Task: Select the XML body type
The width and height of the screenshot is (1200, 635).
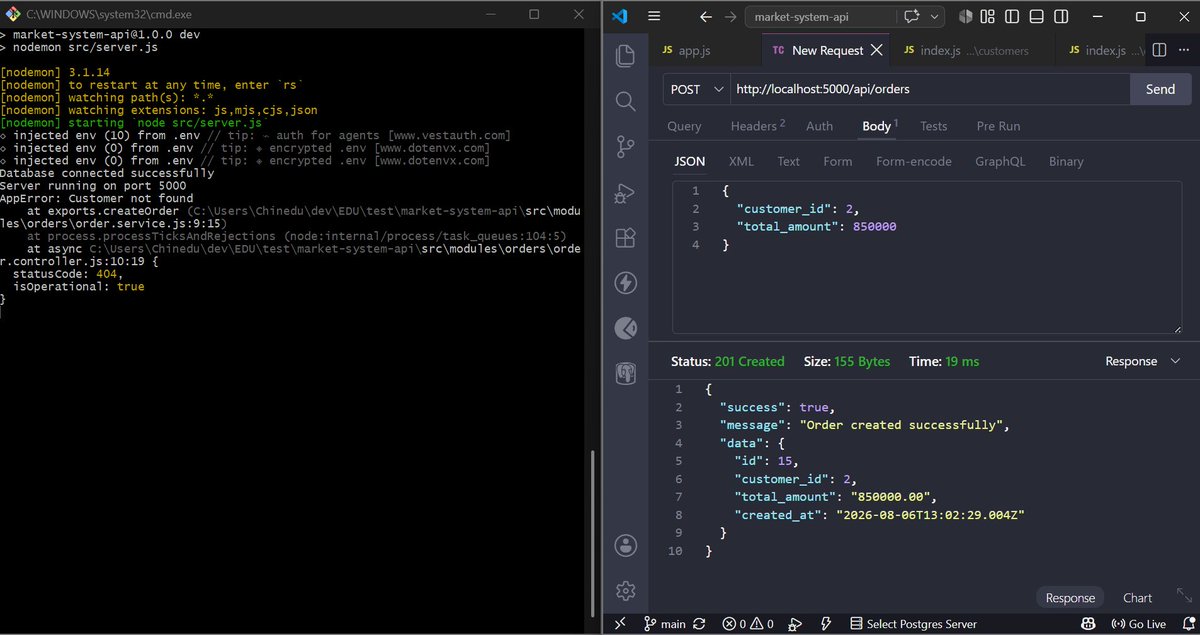Action: click(x=741, y=161)
